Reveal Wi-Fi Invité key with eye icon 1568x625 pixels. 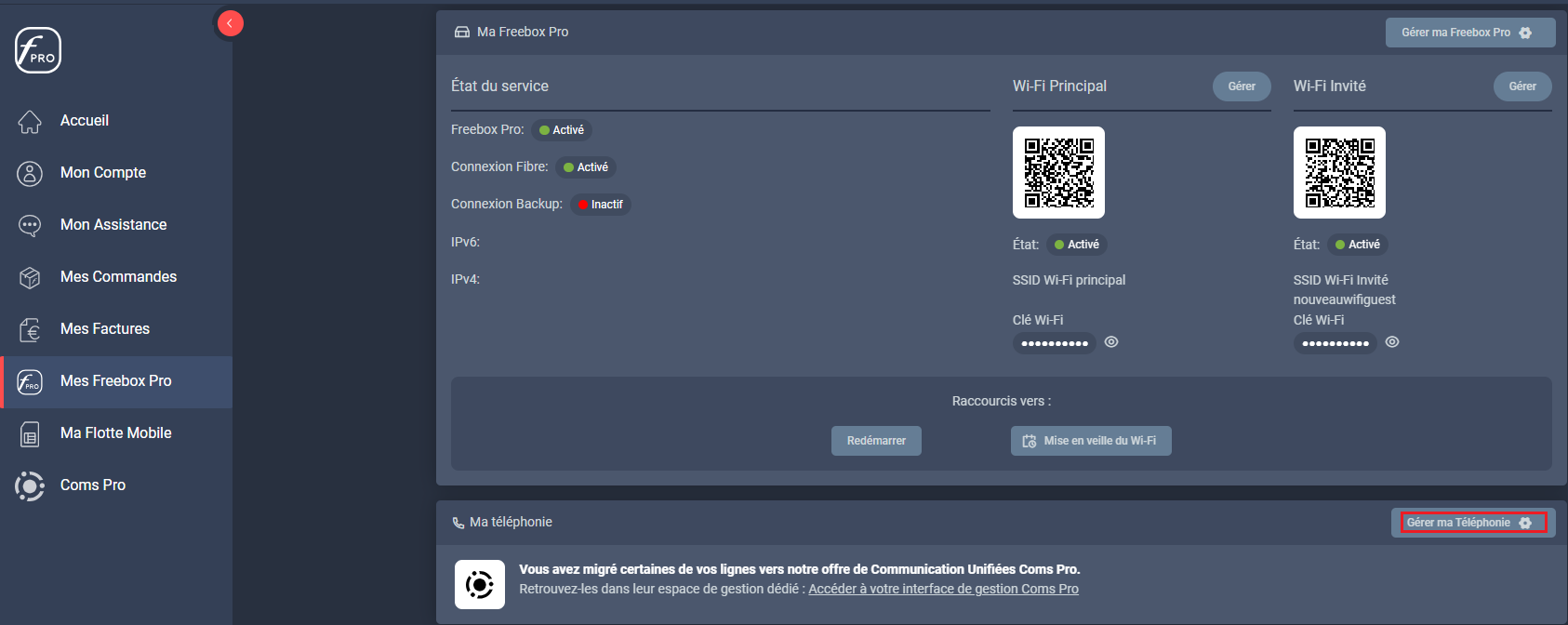coord(1392,342)
